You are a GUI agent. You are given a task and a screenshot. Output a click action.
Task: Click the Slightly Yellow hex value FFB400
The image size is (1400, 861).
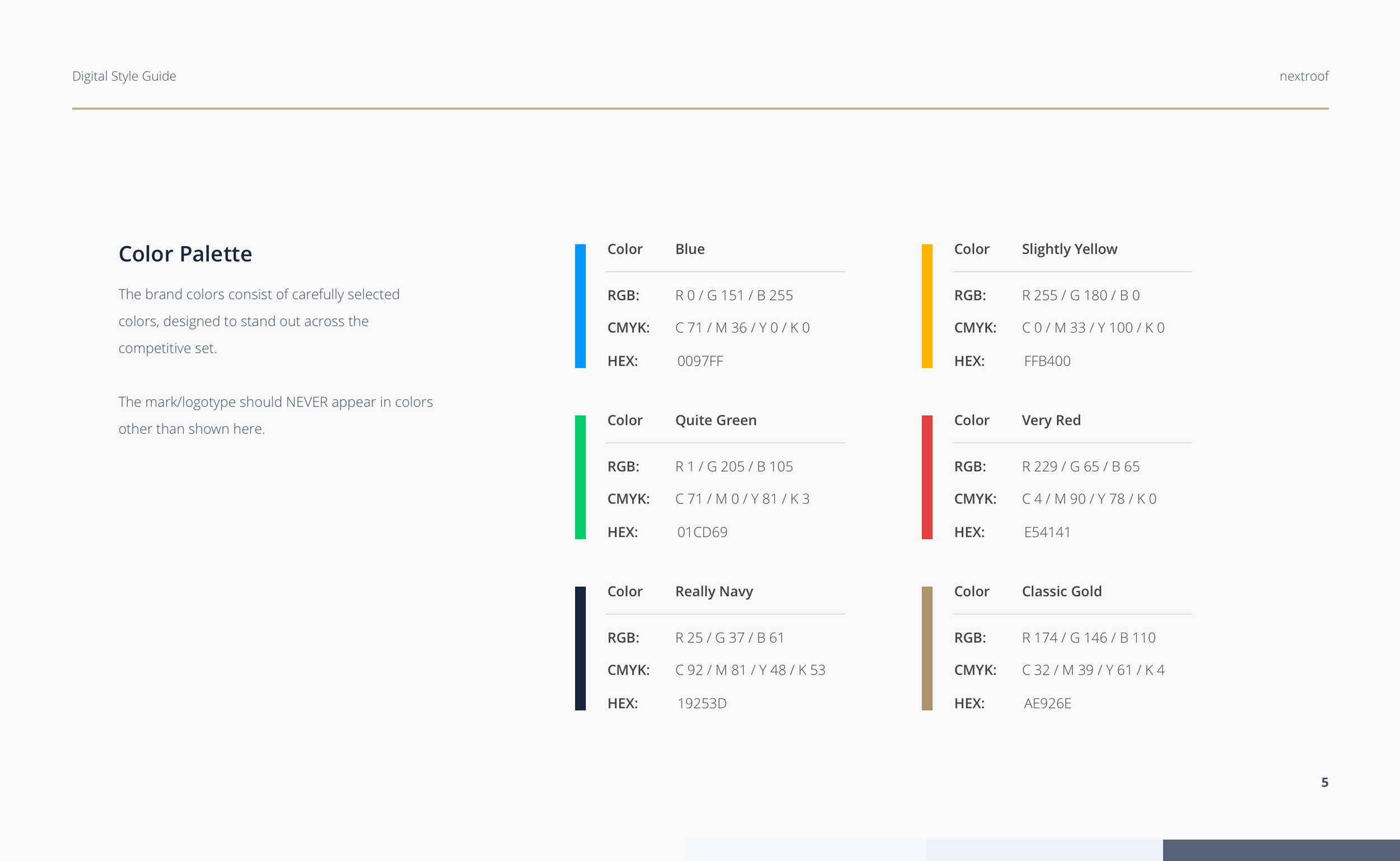coord(1047,361)
